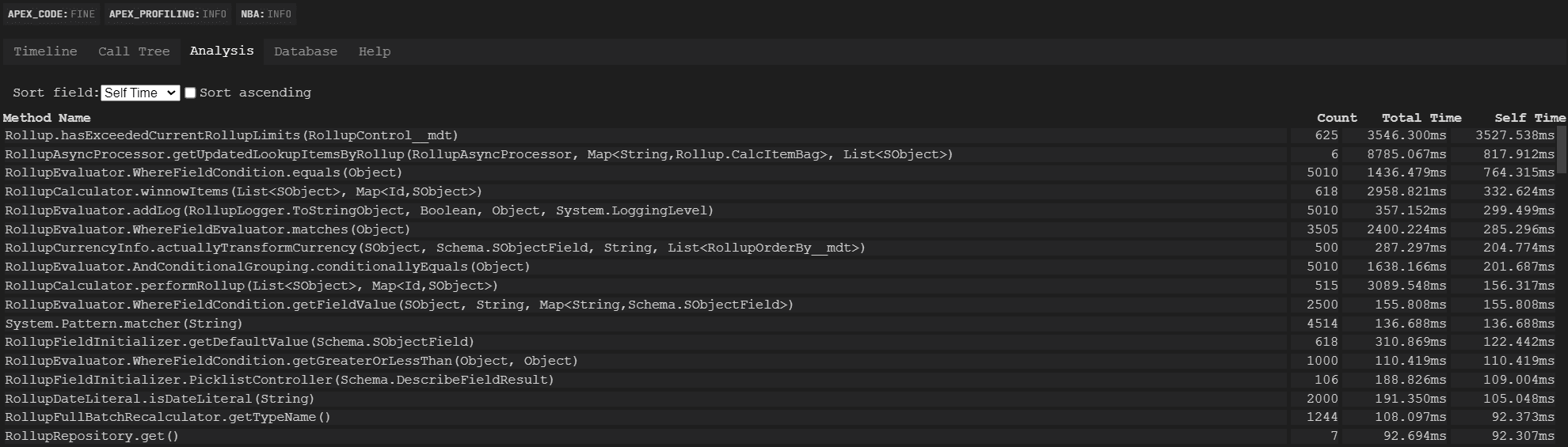The width and height of the screenshot is (1568, 447).
Task: Open the Sort field dropdown
Action: (140, 93)
